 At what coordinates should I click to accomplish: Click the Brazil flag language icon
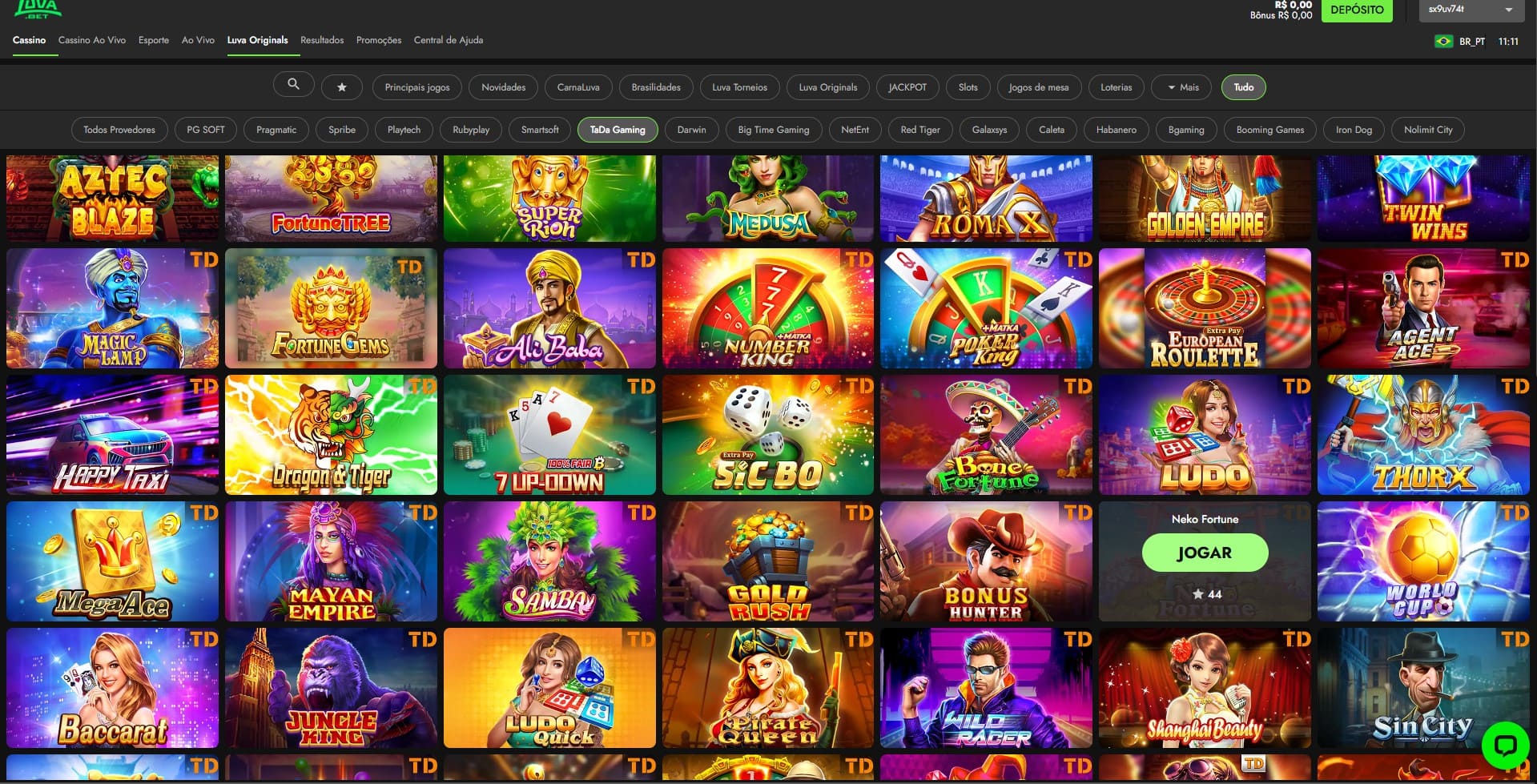[x=1443, y=41]
